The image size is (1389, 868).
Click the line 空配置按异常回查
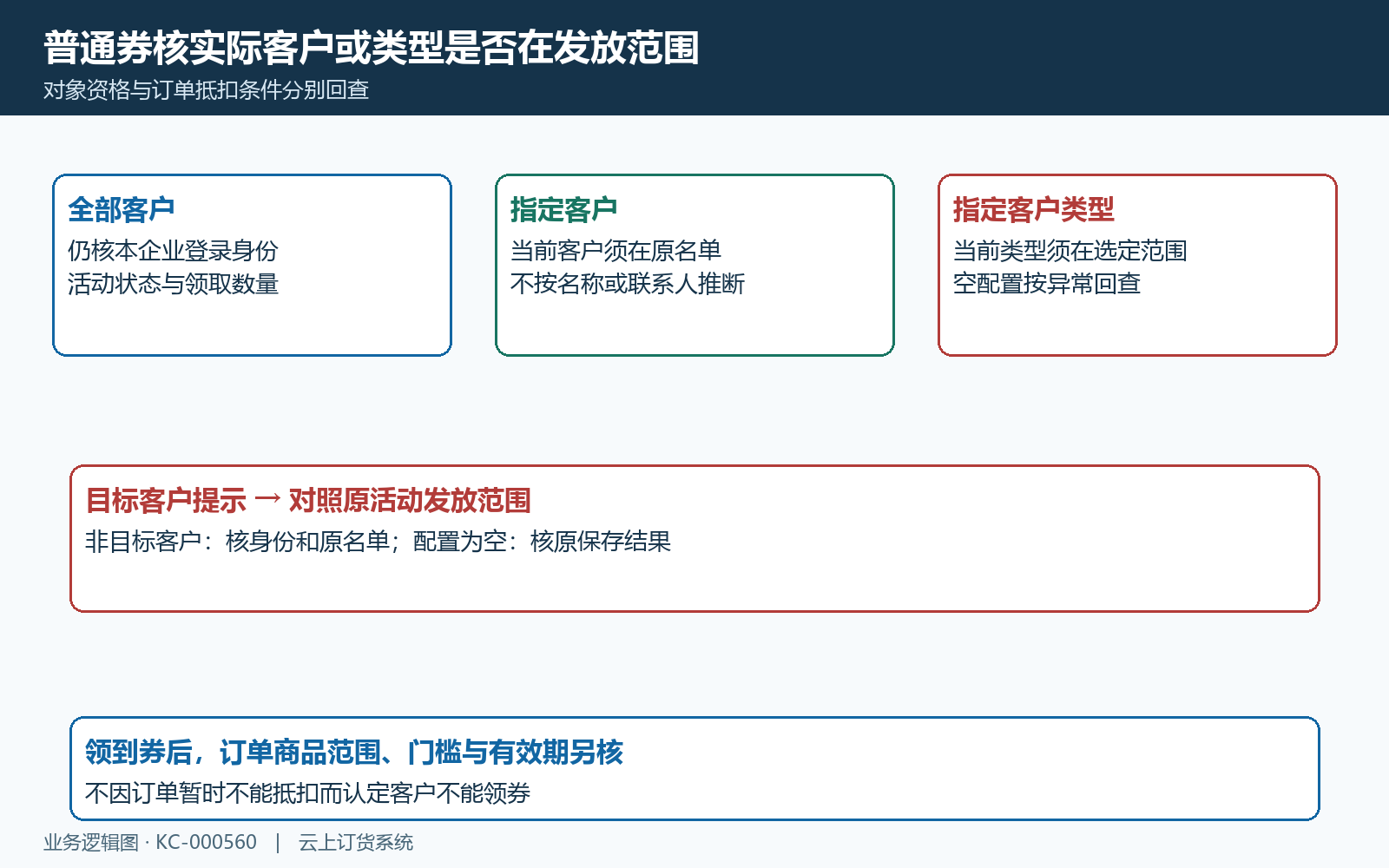(x=1047, y=284)
